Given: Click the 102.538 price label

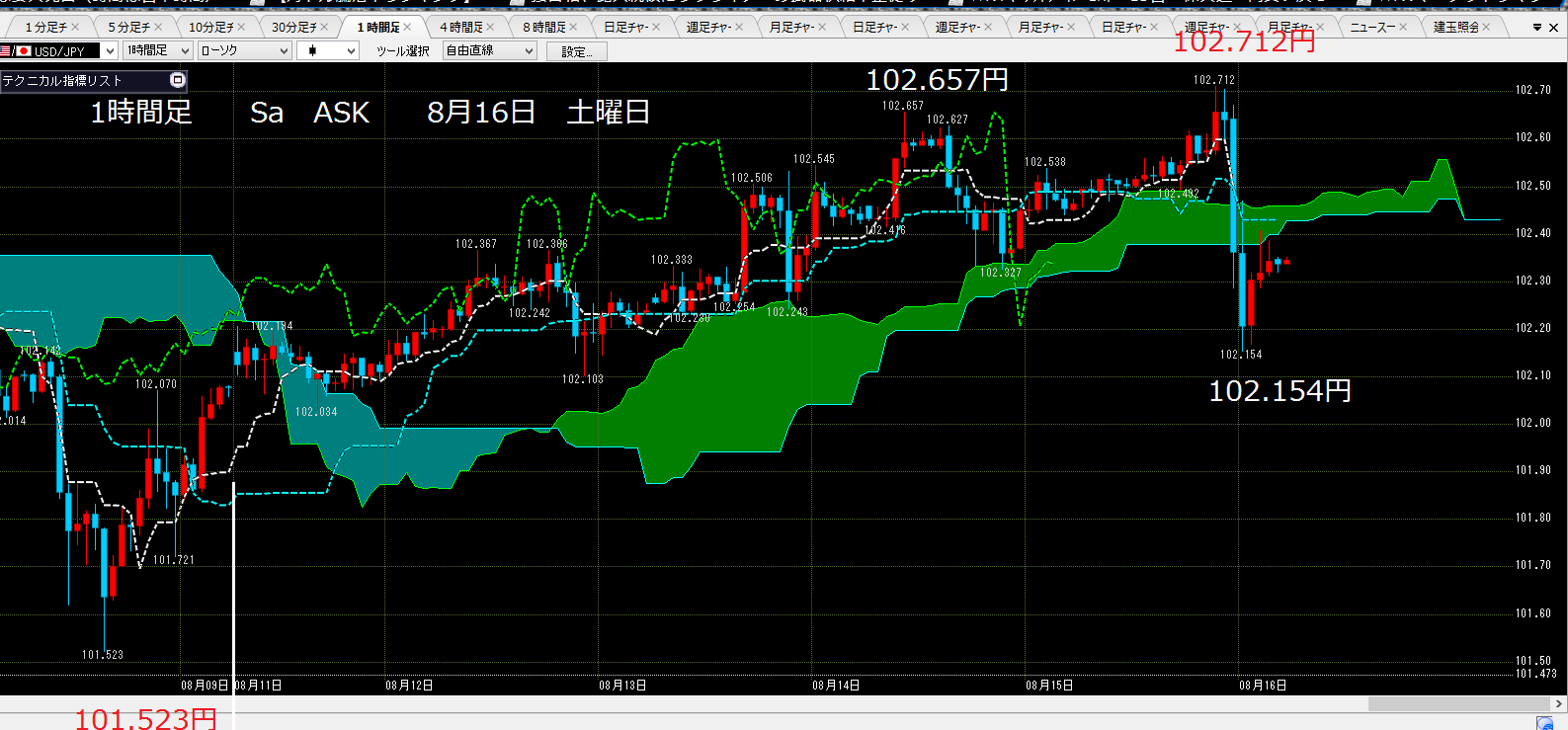Looking at the screenshot, I should click(1045, 162).
